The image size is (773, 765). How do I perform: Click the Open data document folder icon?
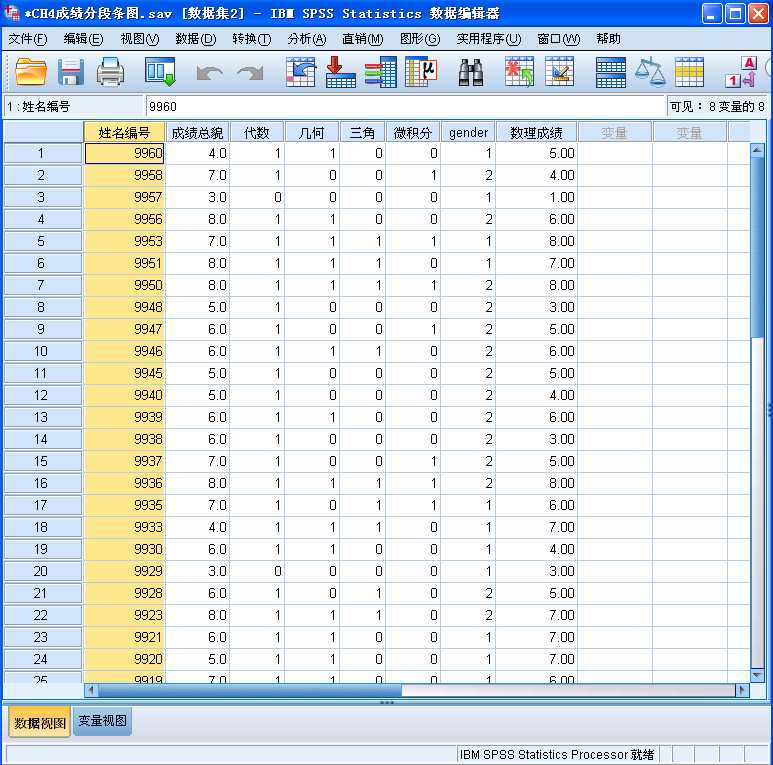[x=31, y=72]
